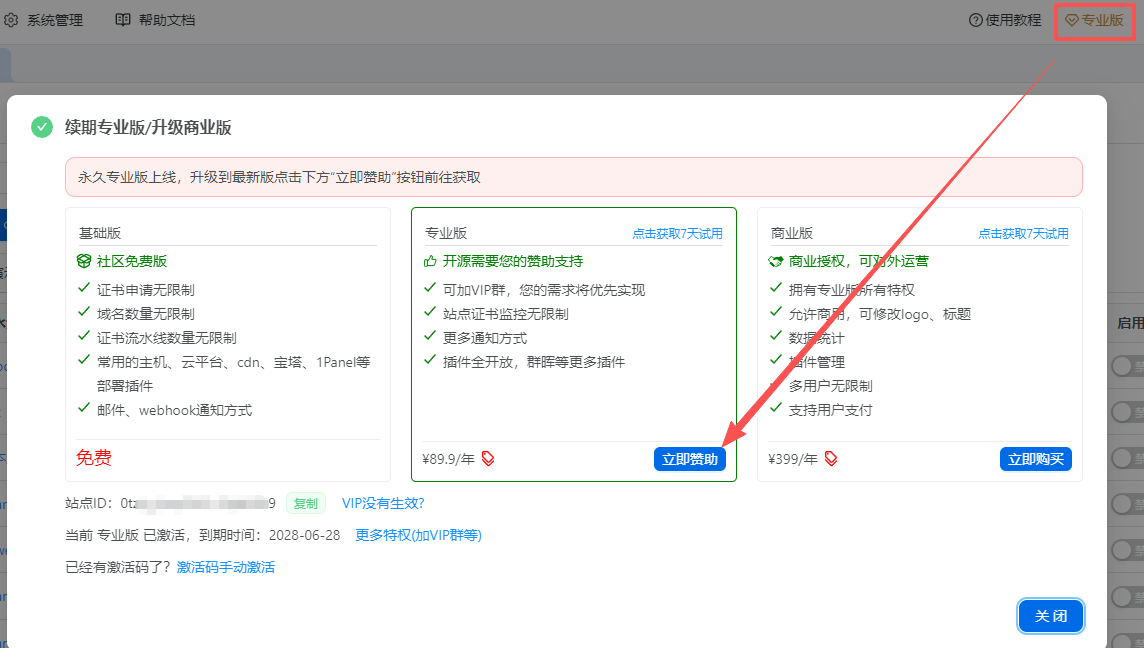1144x648 pixels.
Task: Click the cube icon next to 社区免费版
Action: click(84, 261)
